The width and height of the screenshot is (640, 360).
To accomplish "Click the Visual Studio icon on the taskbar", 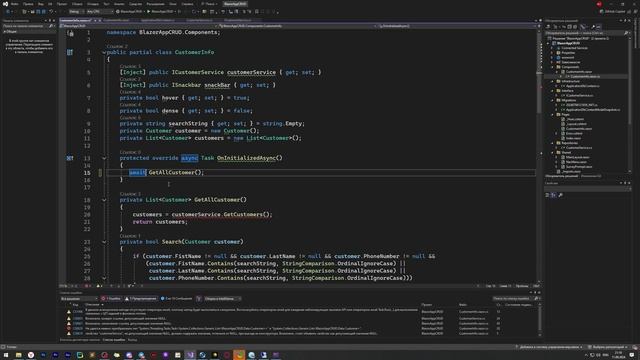I will pos(190,355).
